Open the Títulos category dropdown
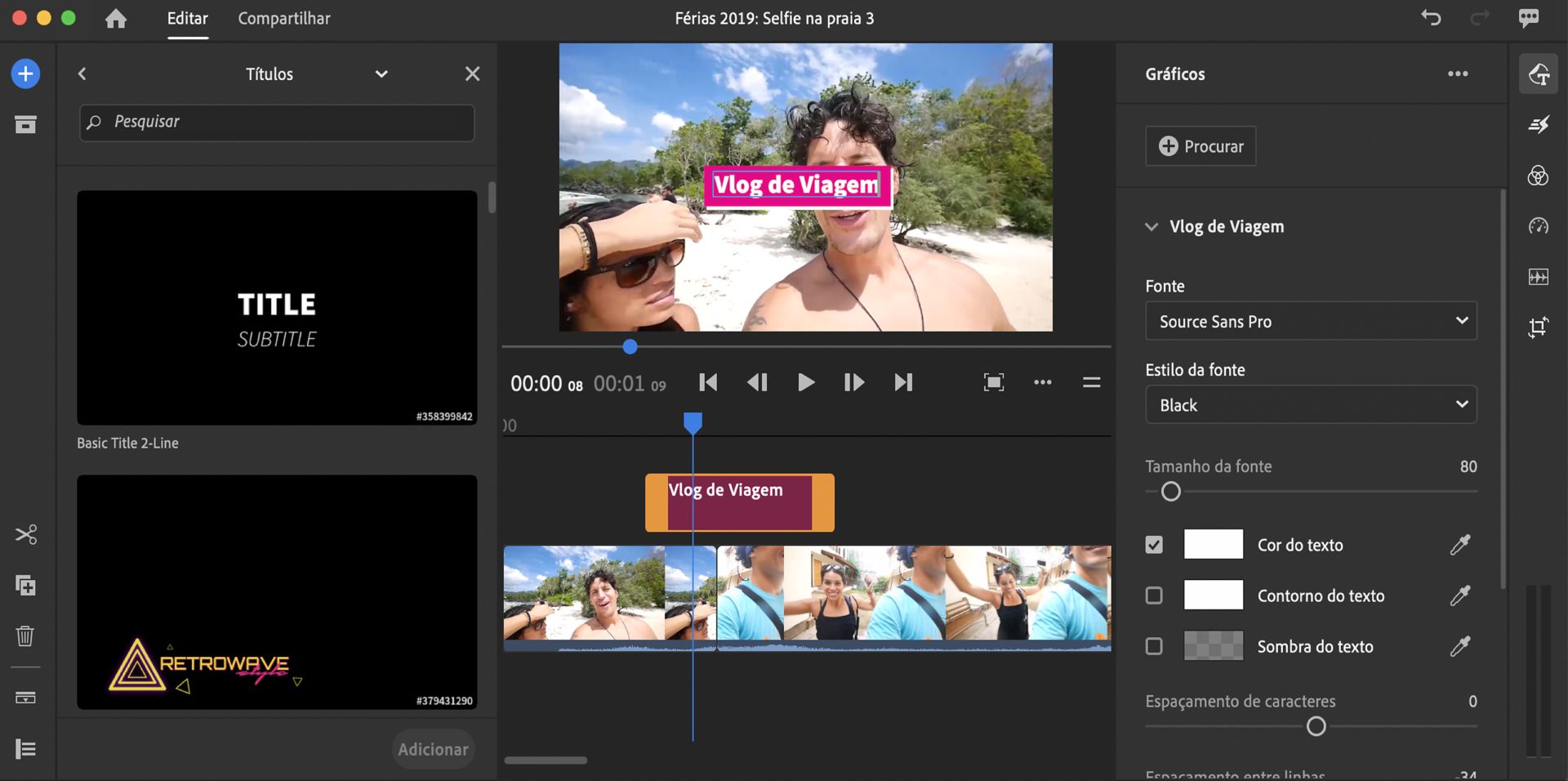The image size is (1568, 781). 381,74
